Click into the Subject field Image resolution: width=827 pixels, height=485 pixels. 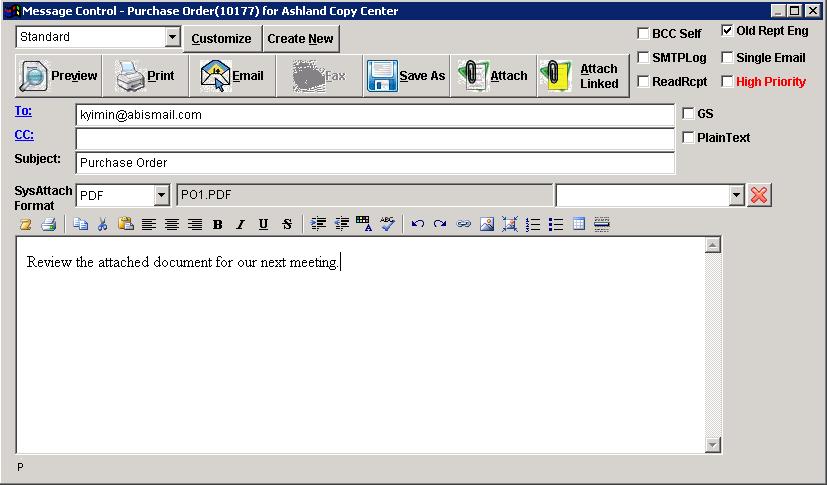(375, 163)
